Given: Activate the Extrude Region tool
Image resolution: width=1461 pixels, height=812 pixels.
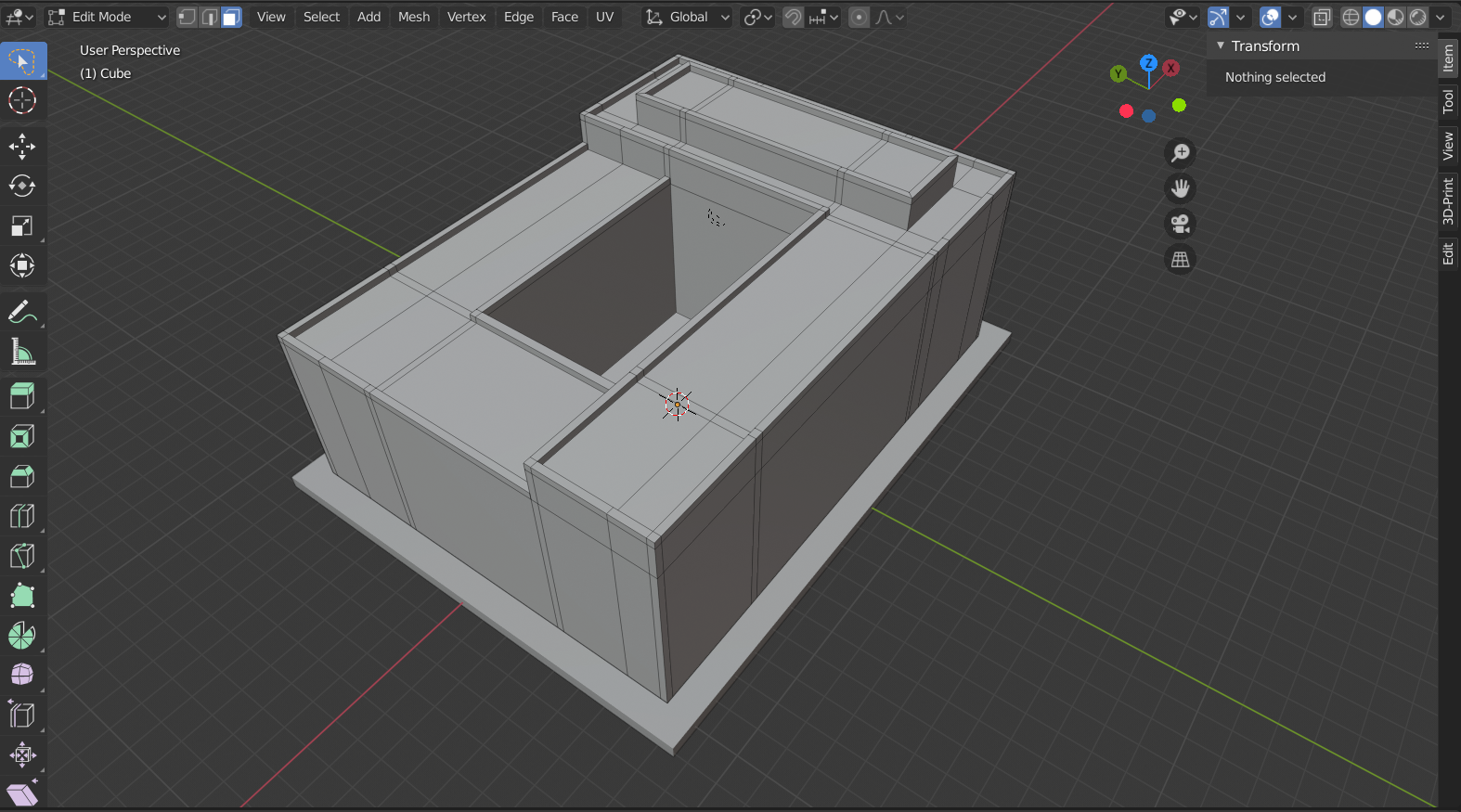Looking at the screenshot, I should pos(22,396).
